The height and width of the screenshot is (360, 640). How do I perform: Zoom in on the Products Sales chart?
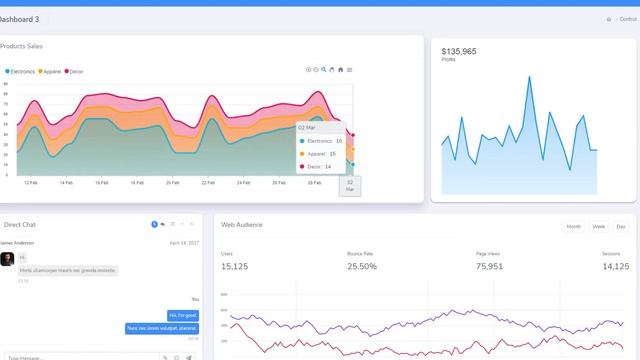point(309,70)
